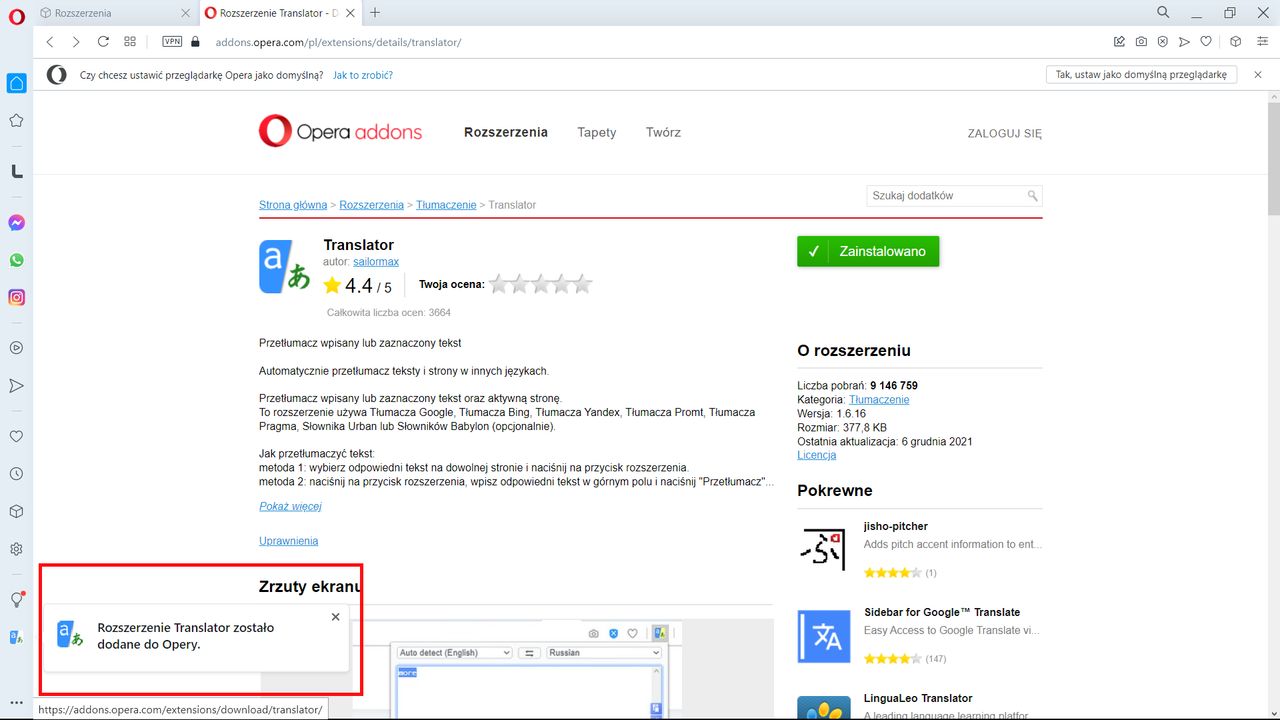
Task: Expand the description with Pokaż więcej
Action: 291,506
